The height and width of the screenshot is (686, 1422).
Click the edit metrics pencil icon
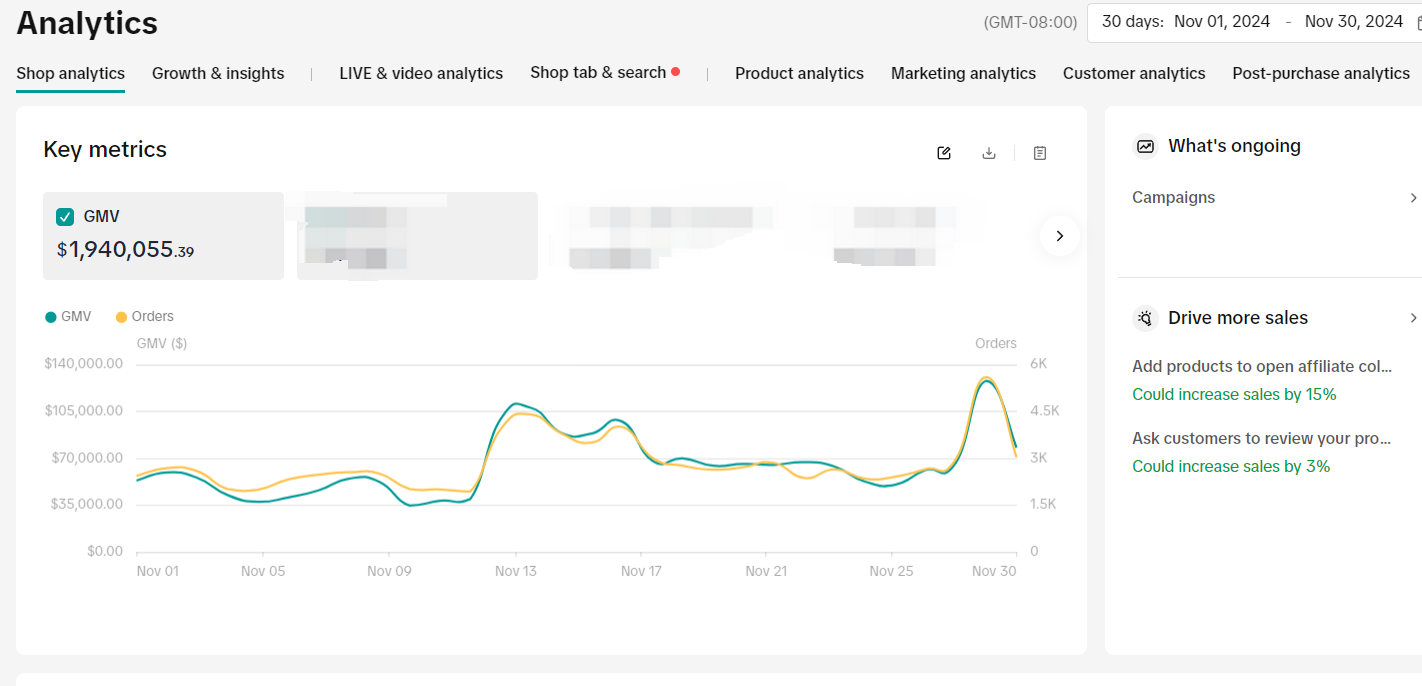click(944, 153)
